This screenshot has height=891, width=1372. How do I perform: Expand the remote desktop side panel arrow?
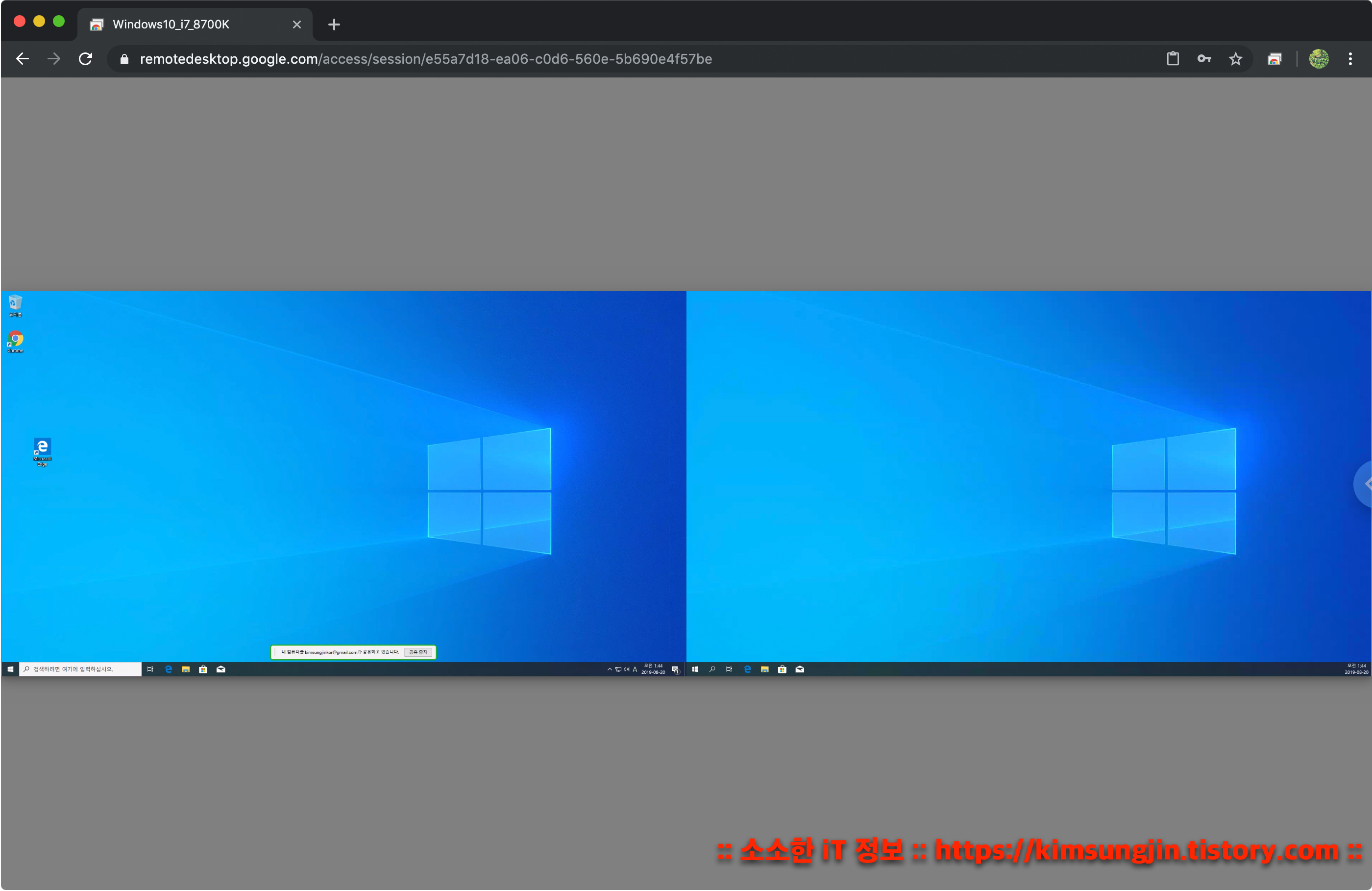pos(1365,484)
